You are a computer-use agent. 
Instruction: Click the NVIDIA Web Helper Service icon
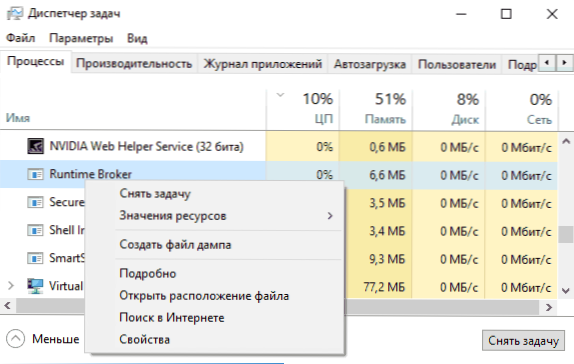pyautogui.click(x=36, y=146)
